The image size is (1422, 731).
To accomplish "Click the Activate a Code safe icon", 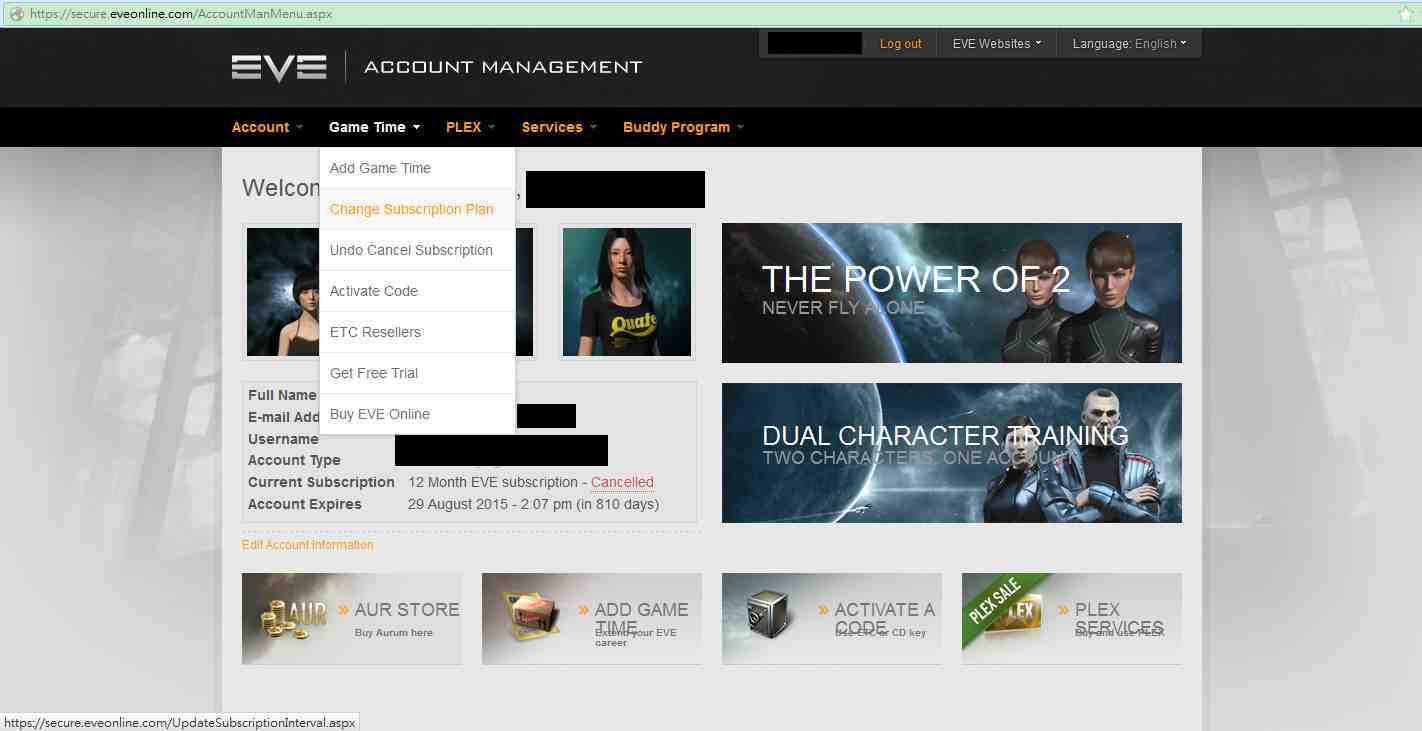I will click(769, 615).
